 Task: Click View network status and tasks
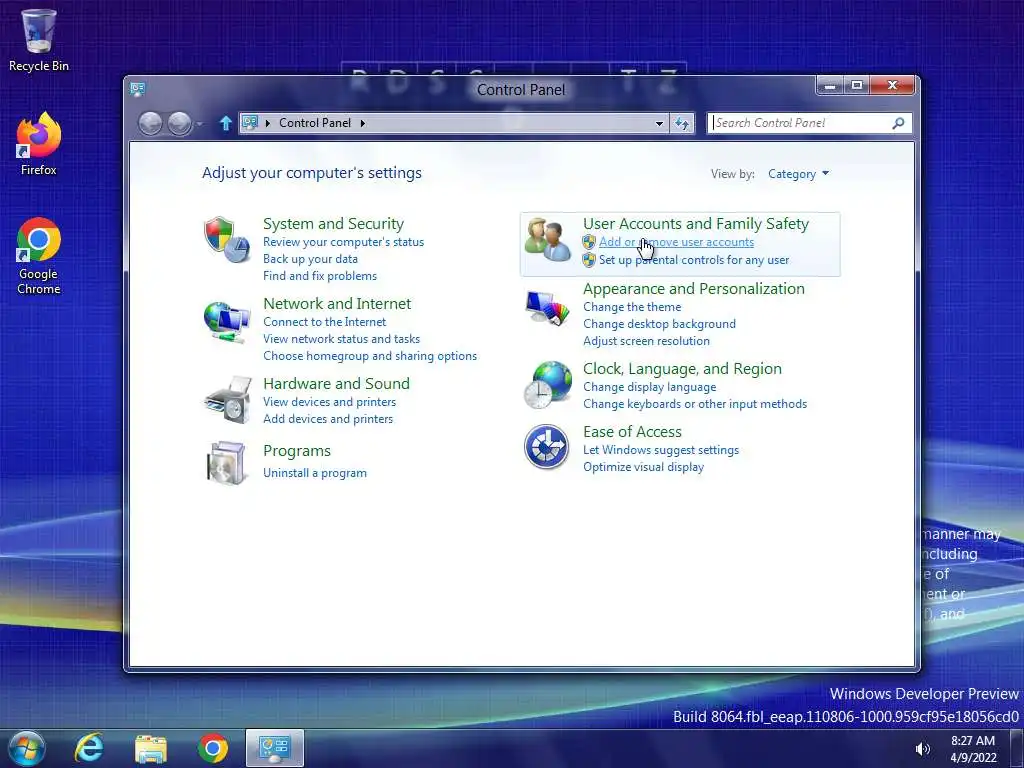(x=341, y=338)
